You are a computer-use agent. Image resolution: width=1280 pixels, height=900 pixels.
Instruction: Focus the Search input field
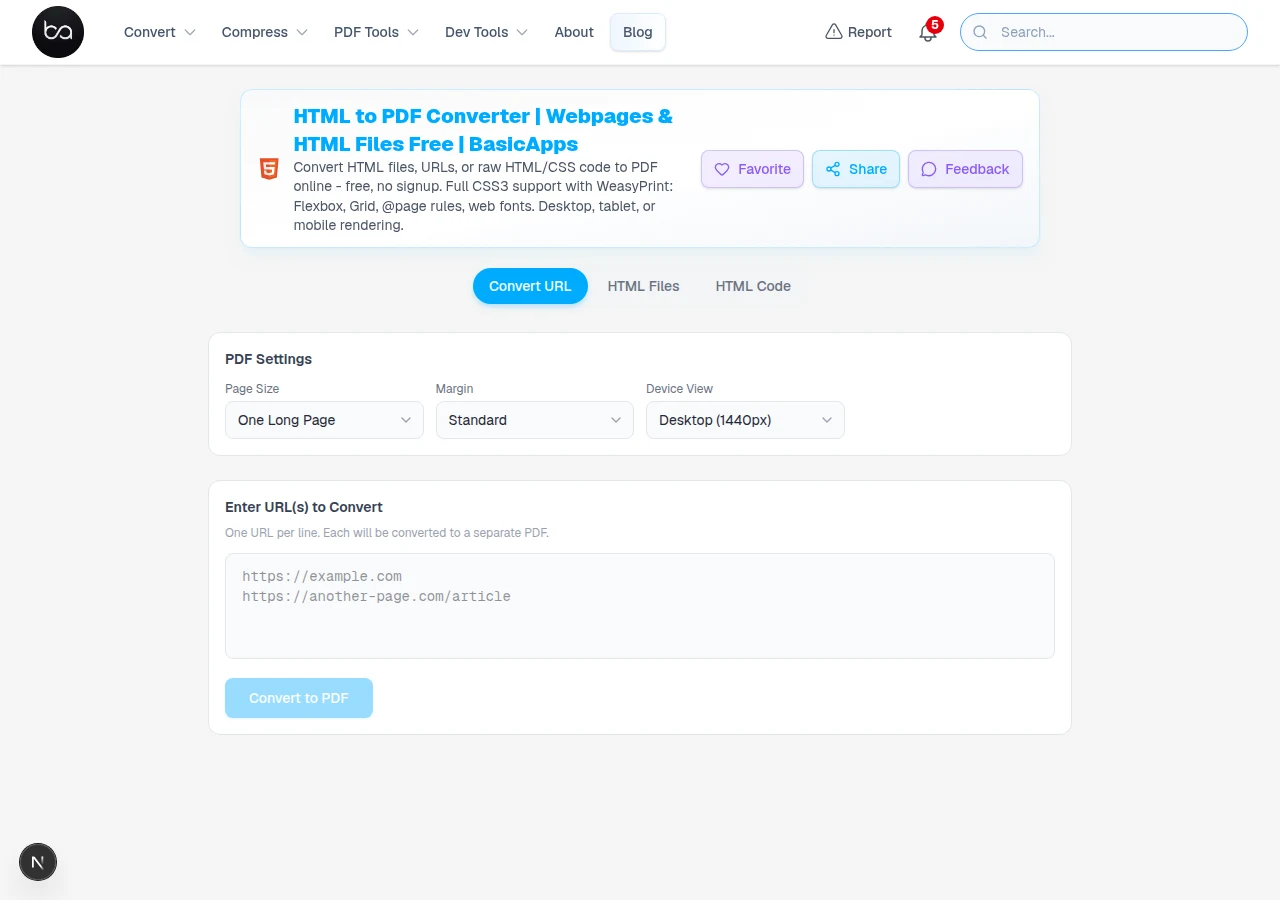click(x=1104, y=32)
